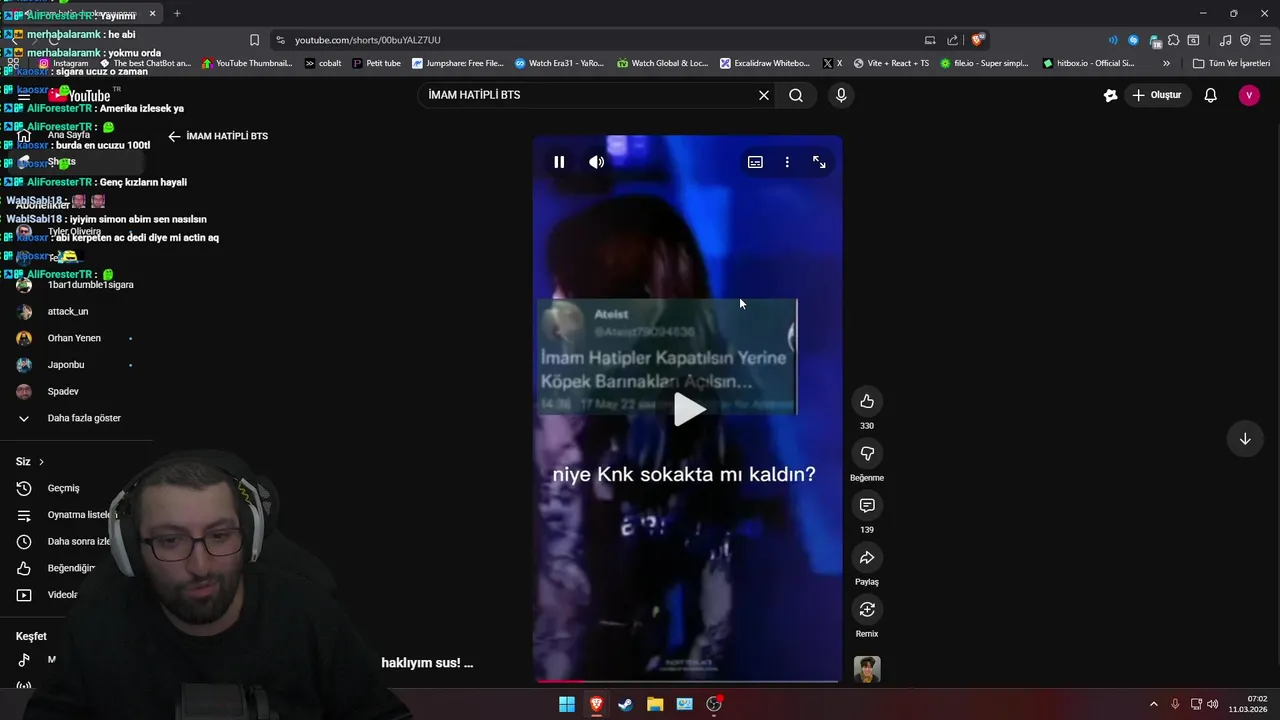Open site settings icon in address bar
Screen dimensions: 1280x720
(280, 40)
